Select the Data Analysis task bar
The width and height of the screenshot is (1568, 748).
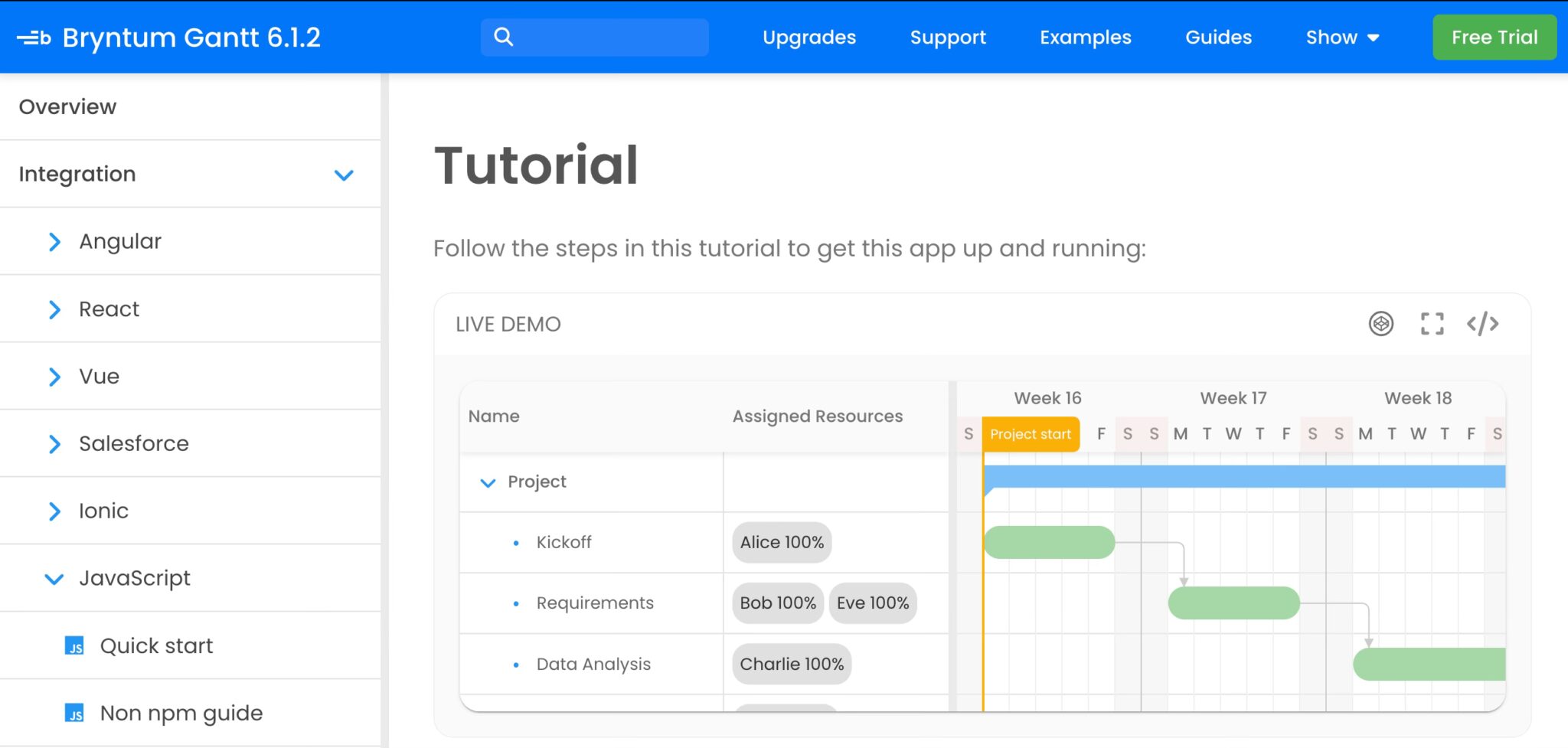(1429, 664)
